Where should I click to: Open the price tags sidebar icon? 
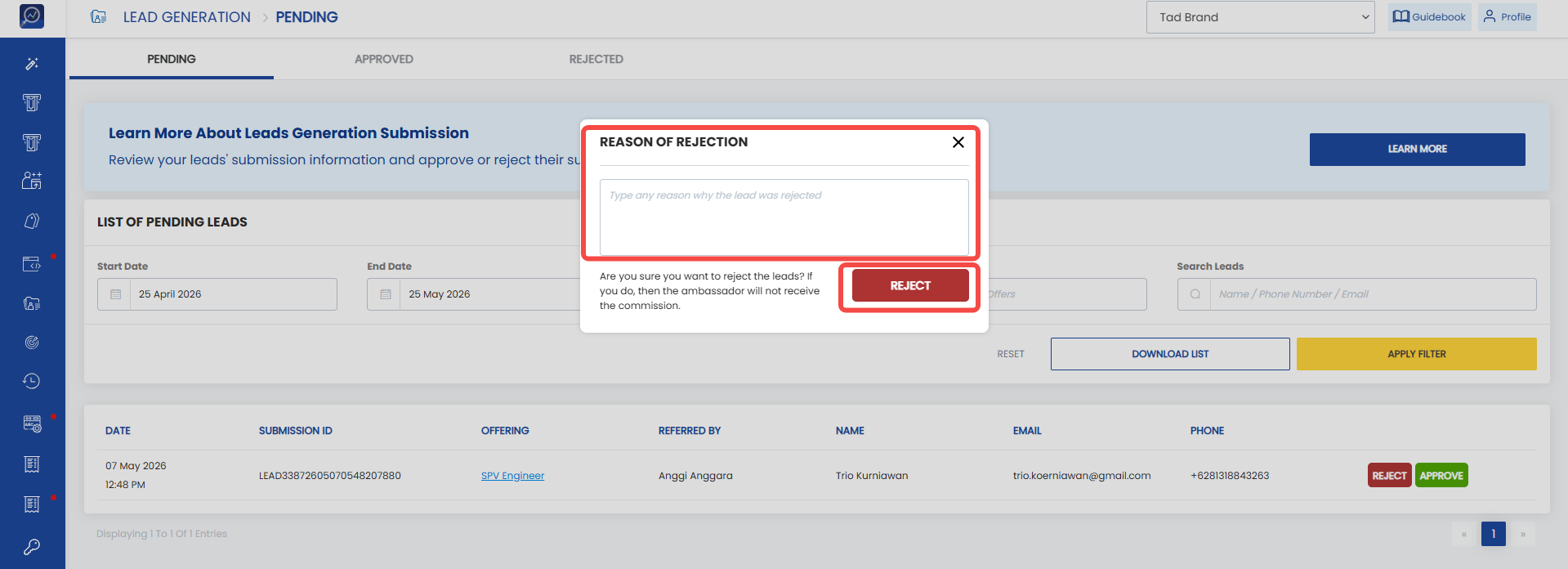point(32,222)
